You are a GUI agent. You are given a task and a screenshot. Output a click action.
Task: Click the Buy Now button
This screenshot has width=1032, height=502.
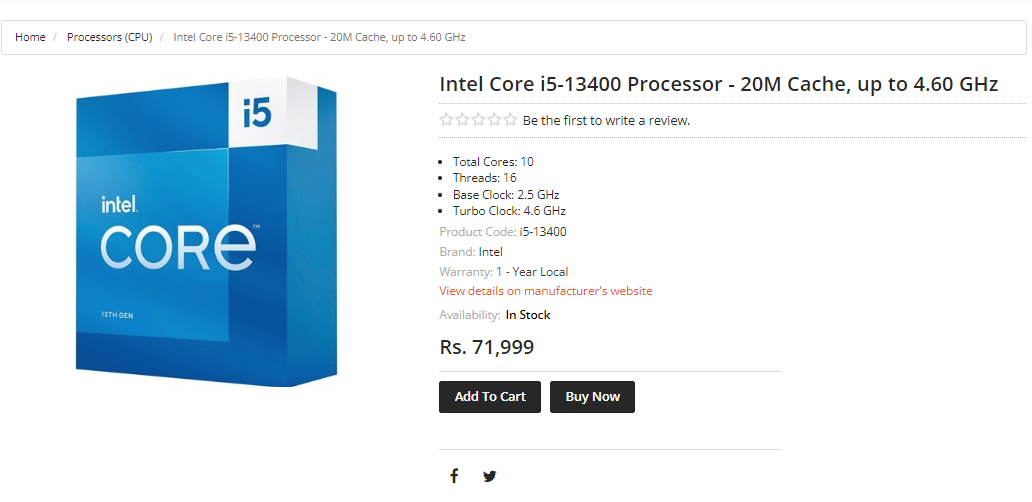[592, 397]
